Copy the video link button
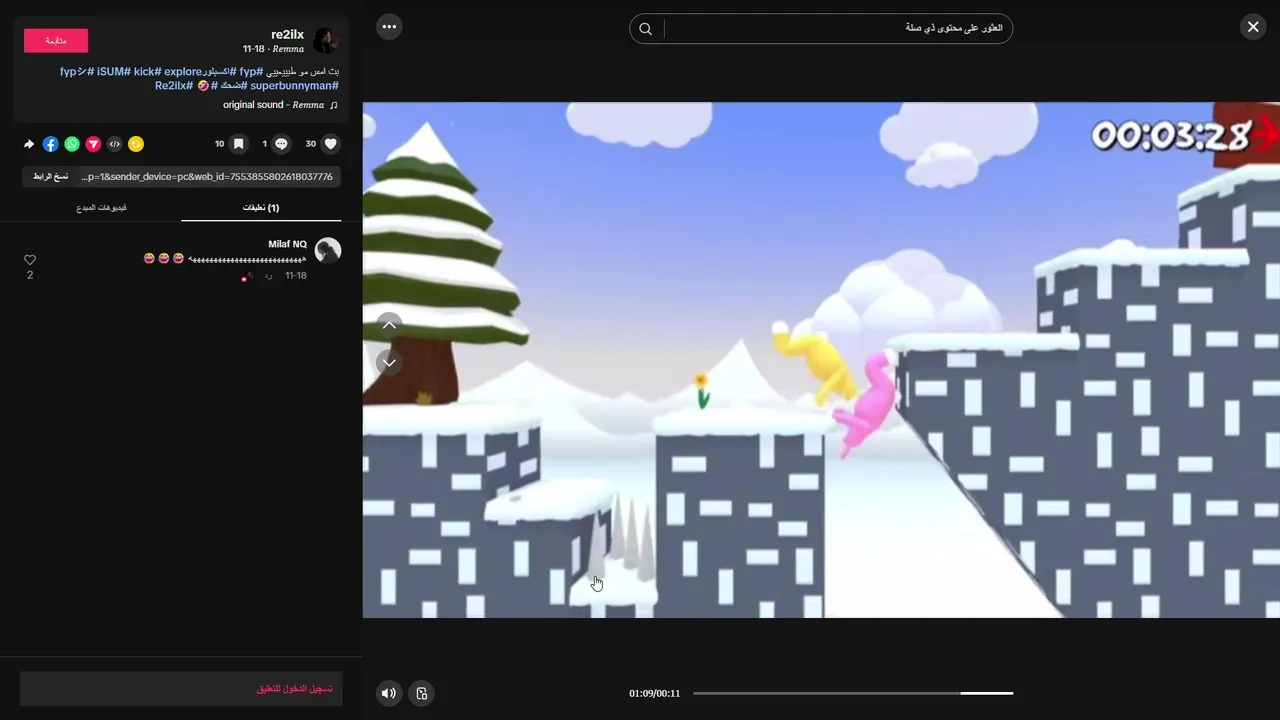 [x=50, y=176]
